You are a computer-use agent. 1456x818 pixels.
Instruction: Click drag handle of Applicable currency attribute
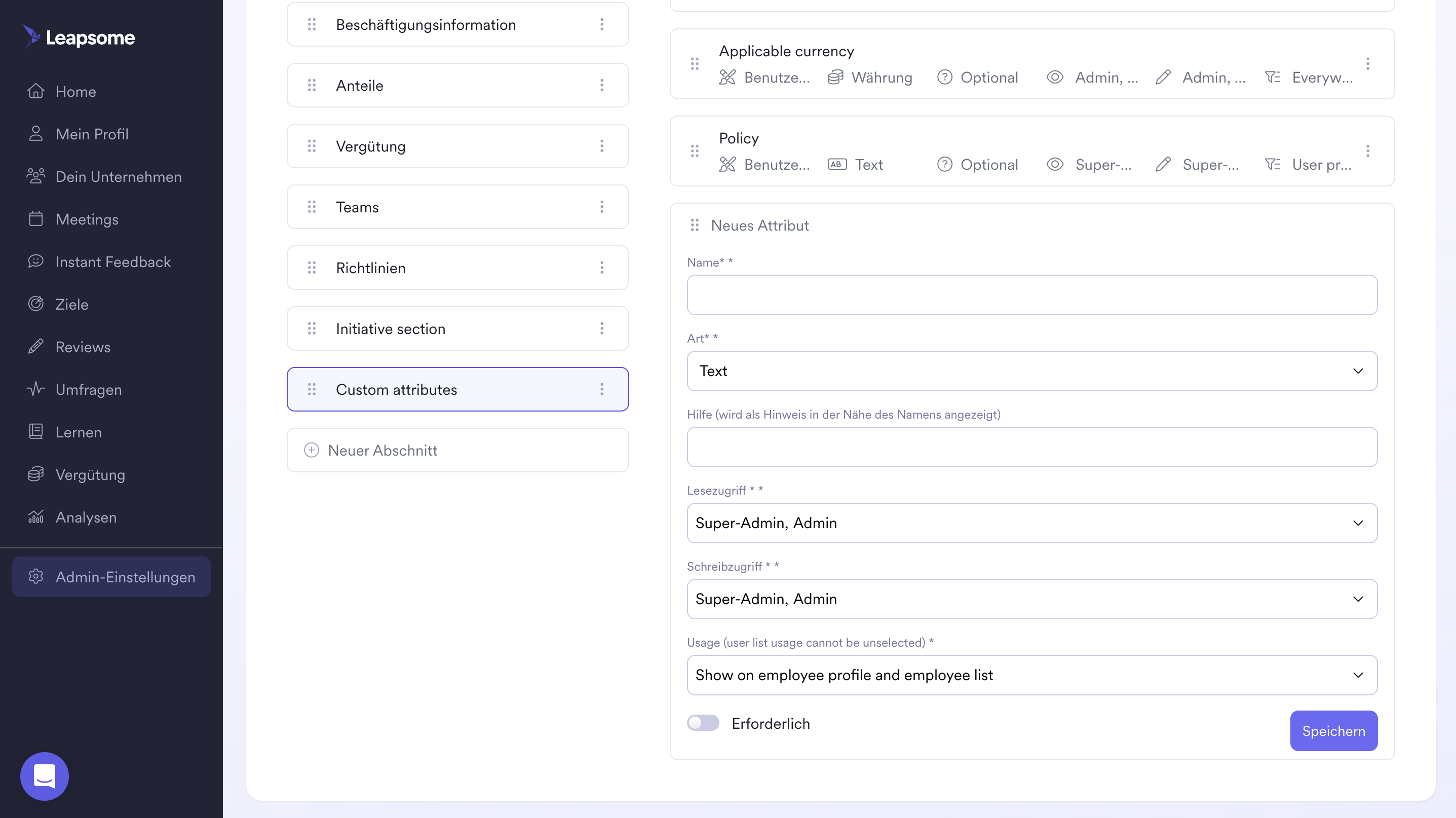coord(695,63)
